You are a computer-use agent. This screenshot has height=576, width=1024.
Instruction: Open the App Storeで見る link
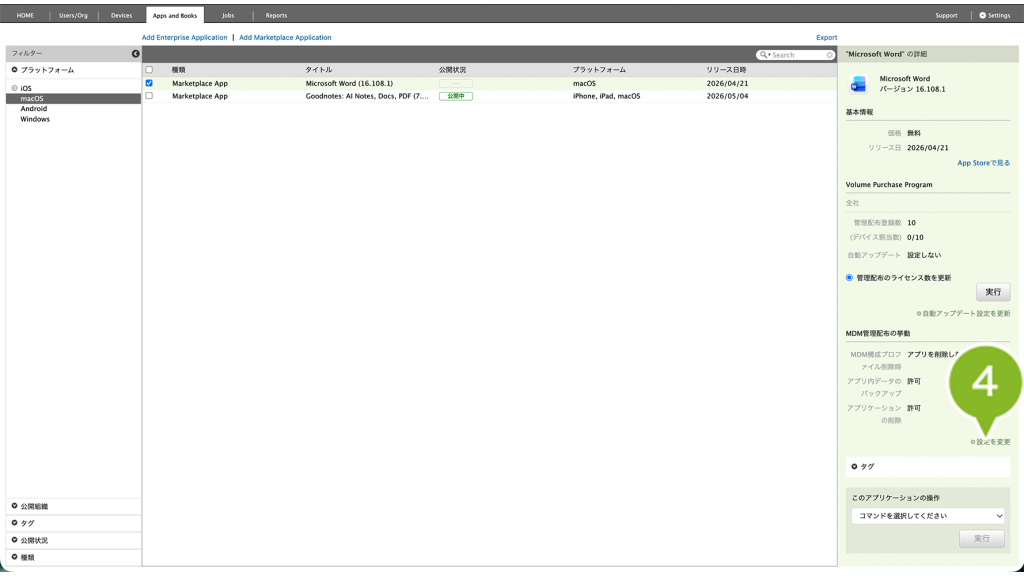click(984, 163)
